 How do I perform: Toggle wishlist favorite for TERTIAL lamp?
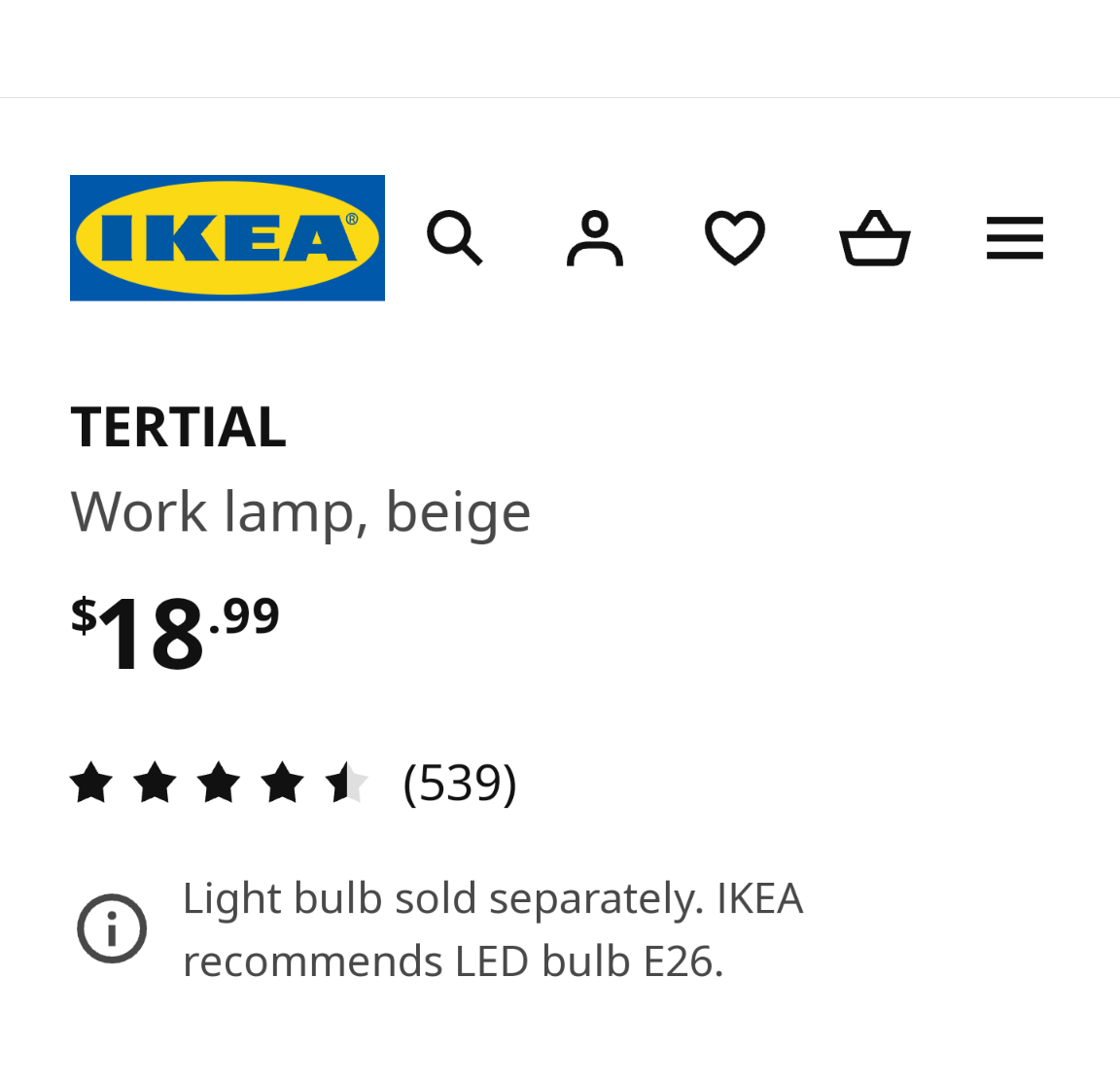click(734, 238)
